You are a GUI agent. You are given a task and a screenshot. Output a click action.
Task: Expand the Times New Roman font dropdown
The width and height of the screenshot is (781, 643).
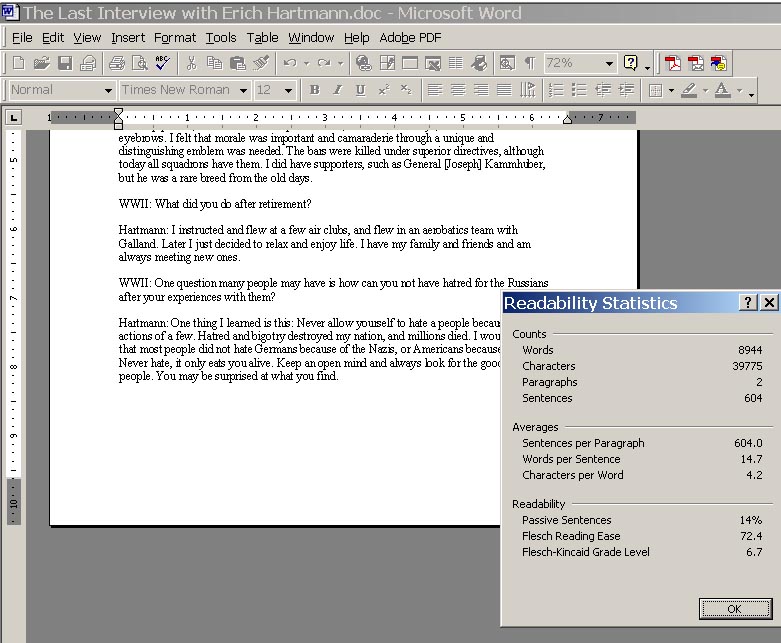point(243,90)
